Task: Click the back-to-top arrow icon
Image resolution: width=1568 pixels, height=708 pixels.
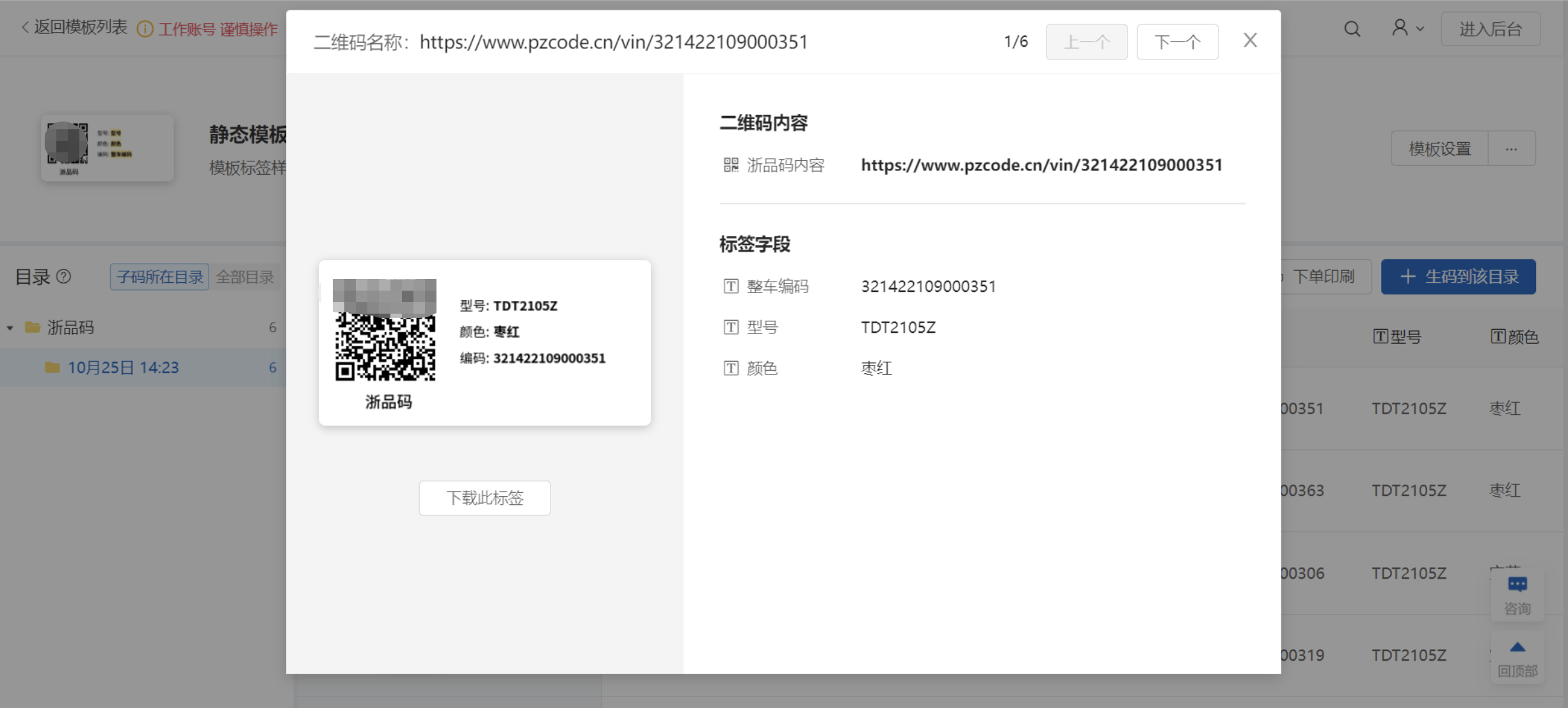Action: [x=1517, y=648]
